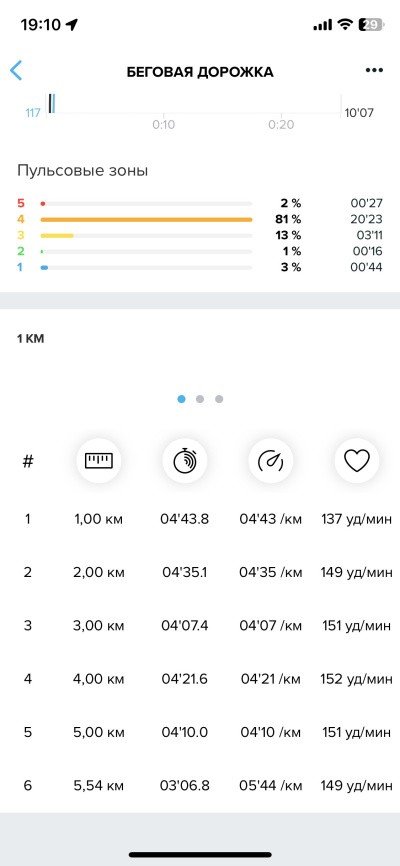Screen dimensions: 400x866
Task: Tap the location arrow beside the clock
Action: click(x=72, y=24)
